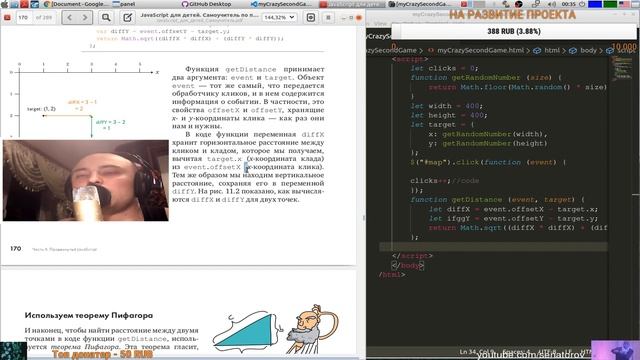Select myCrazySecondGame.html breadcrumb in VS Code
Screen dimensions: 640x360
tap(480, 51)
